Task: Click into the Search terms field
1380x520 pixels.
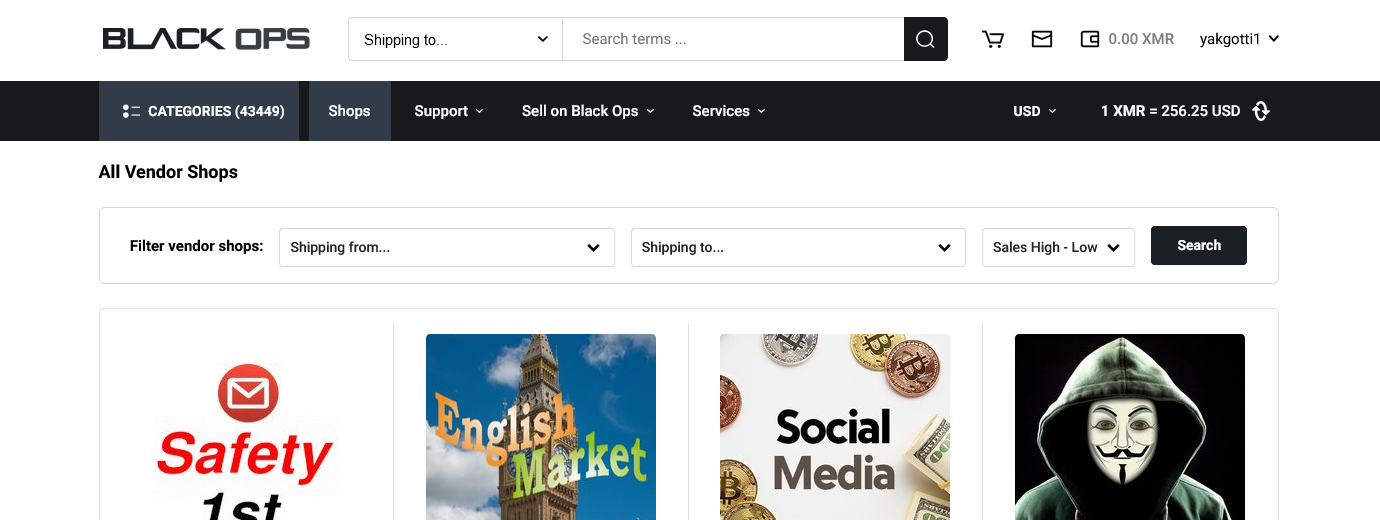Action: (733, 40)
